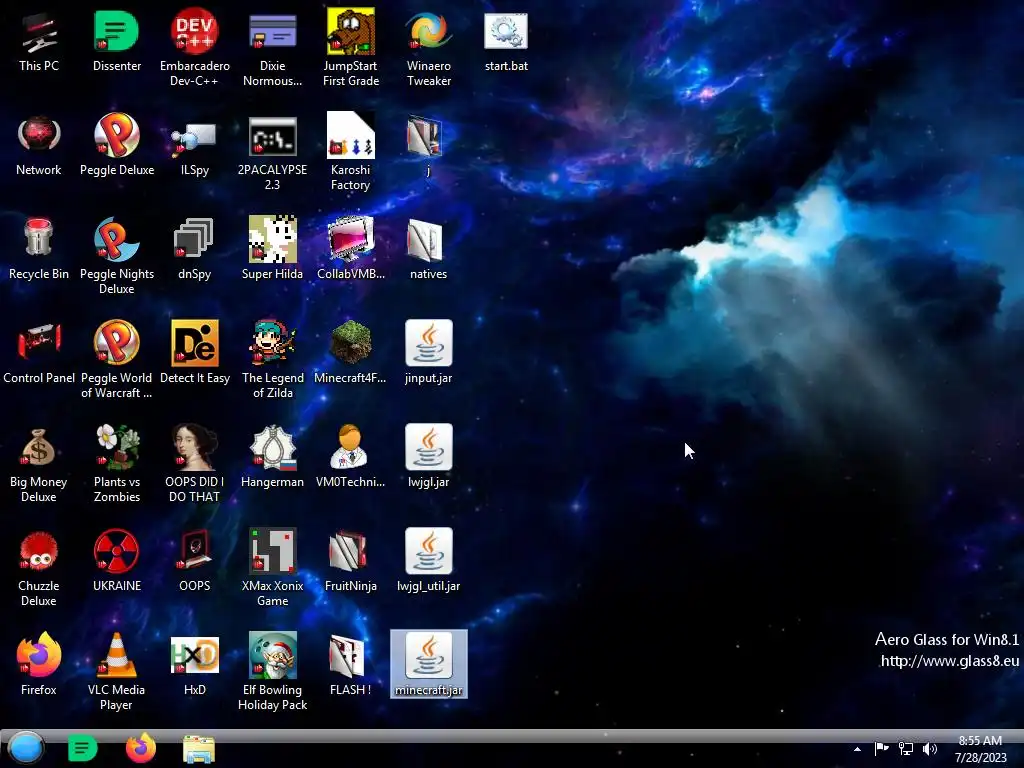Viewport: 1024px width, 768px height.
Task: Open the volume speaker tray icon
Action: coord(930,748)
